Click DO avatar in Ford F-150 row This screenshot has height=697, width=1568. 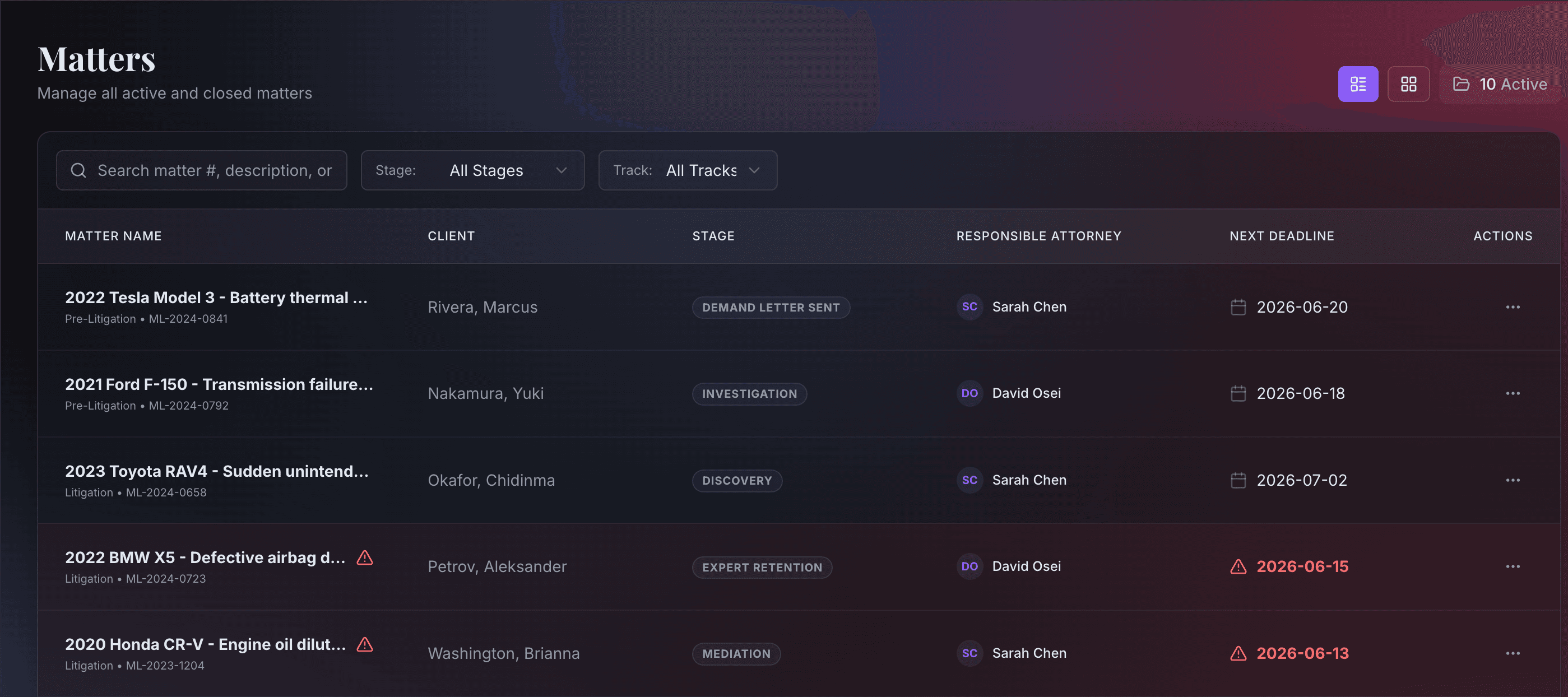click(x=969, y=393)
